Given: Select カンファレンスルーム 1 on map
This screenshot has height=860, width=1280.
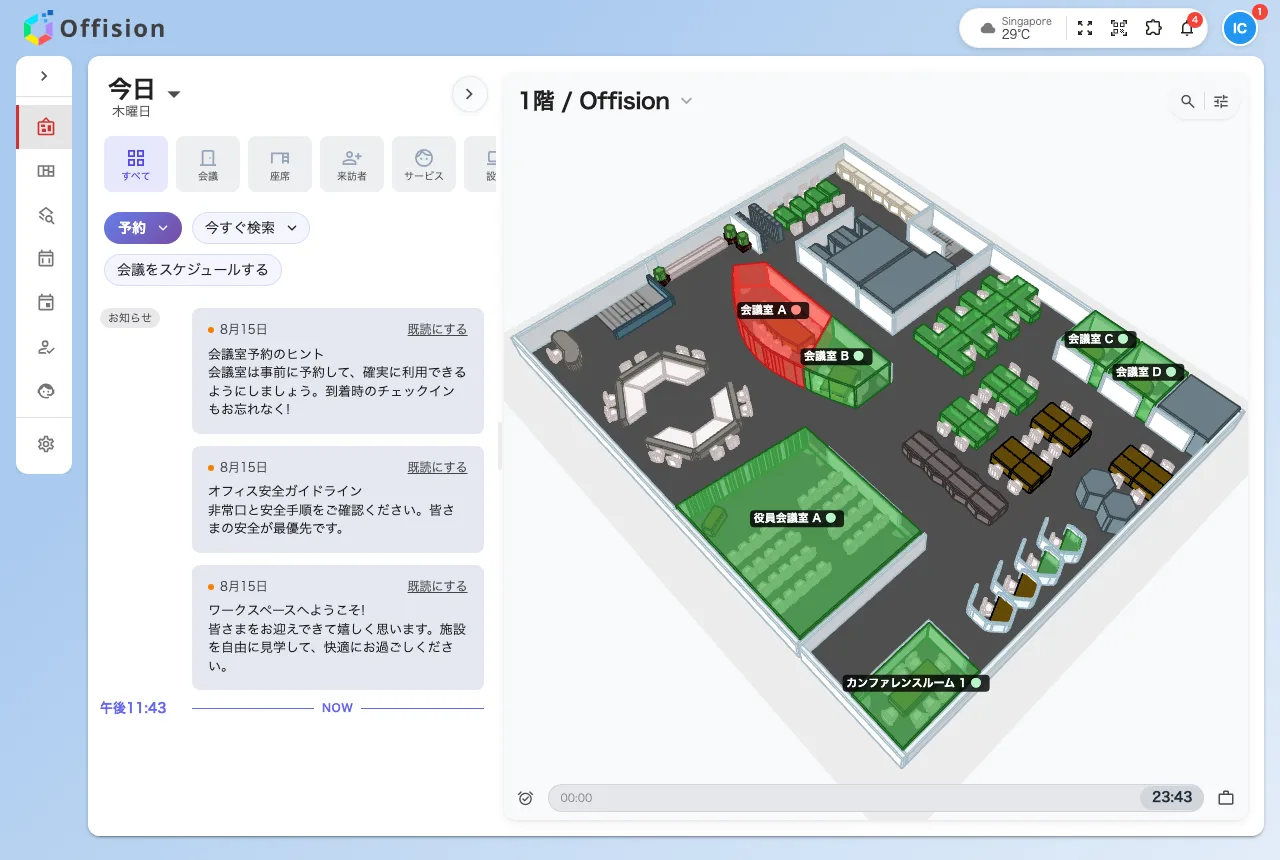Looking at the screenshot, I should pos(915,683).
